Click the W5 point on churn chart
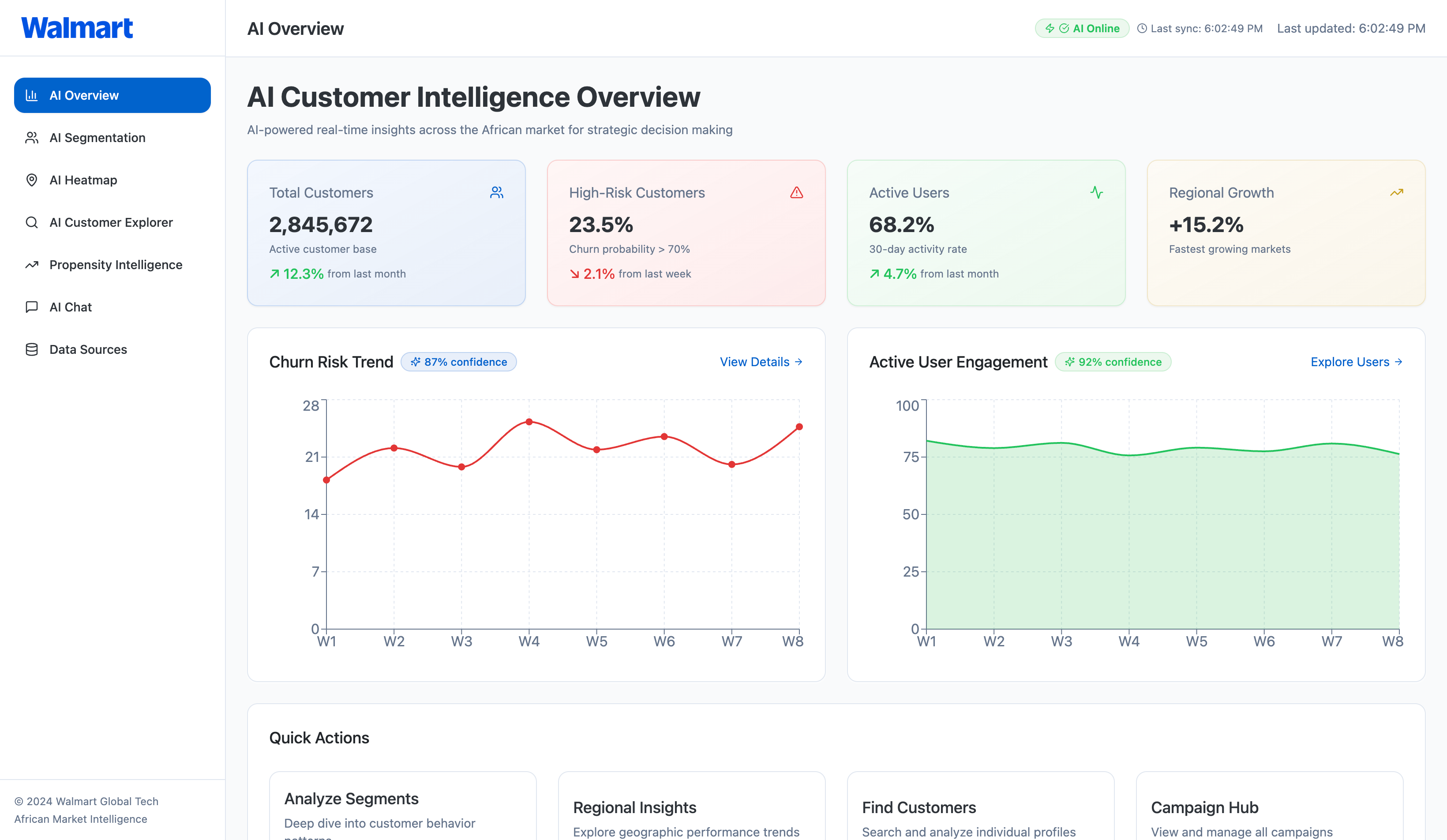This screenshot has width=1447, height=840. pyautogui.click(x=596, y=450)
